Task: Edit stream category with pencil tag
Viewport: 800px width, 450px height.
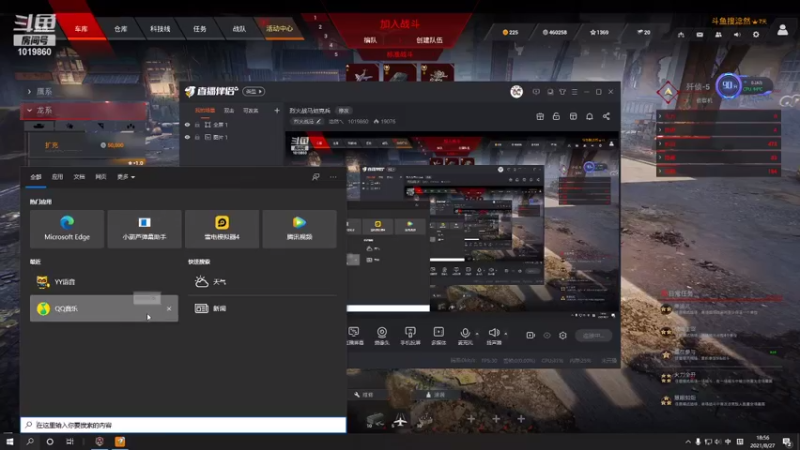Action: point(307,121)
